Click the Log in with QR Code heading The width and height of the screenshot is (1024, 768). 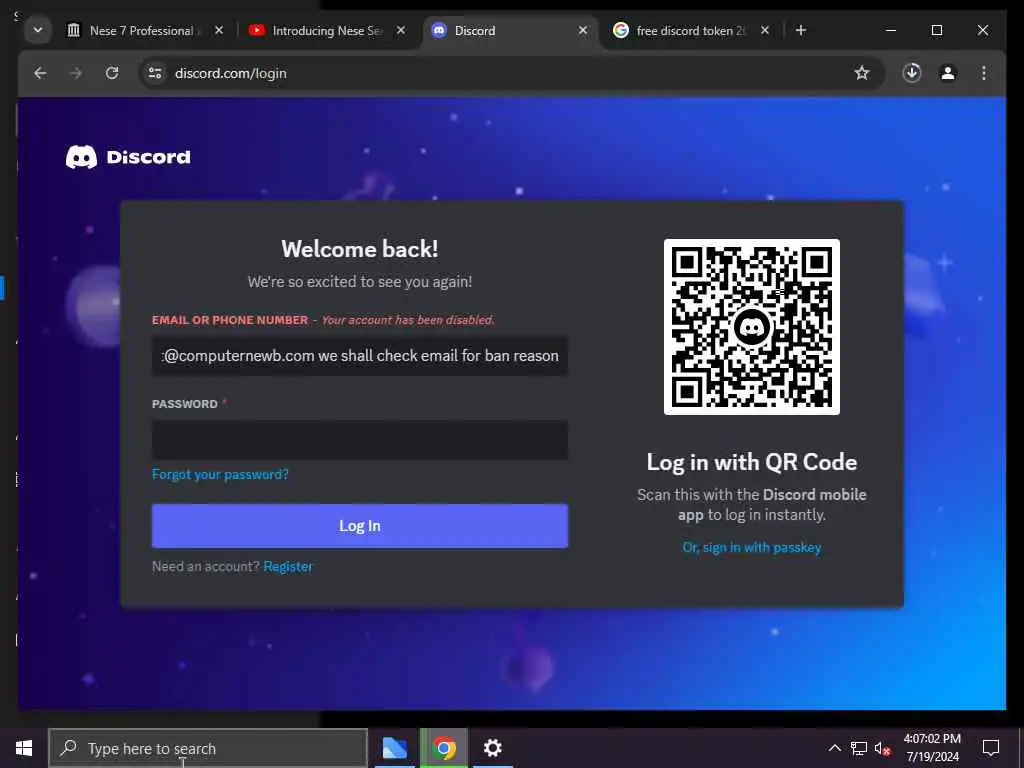pos(752,462)
